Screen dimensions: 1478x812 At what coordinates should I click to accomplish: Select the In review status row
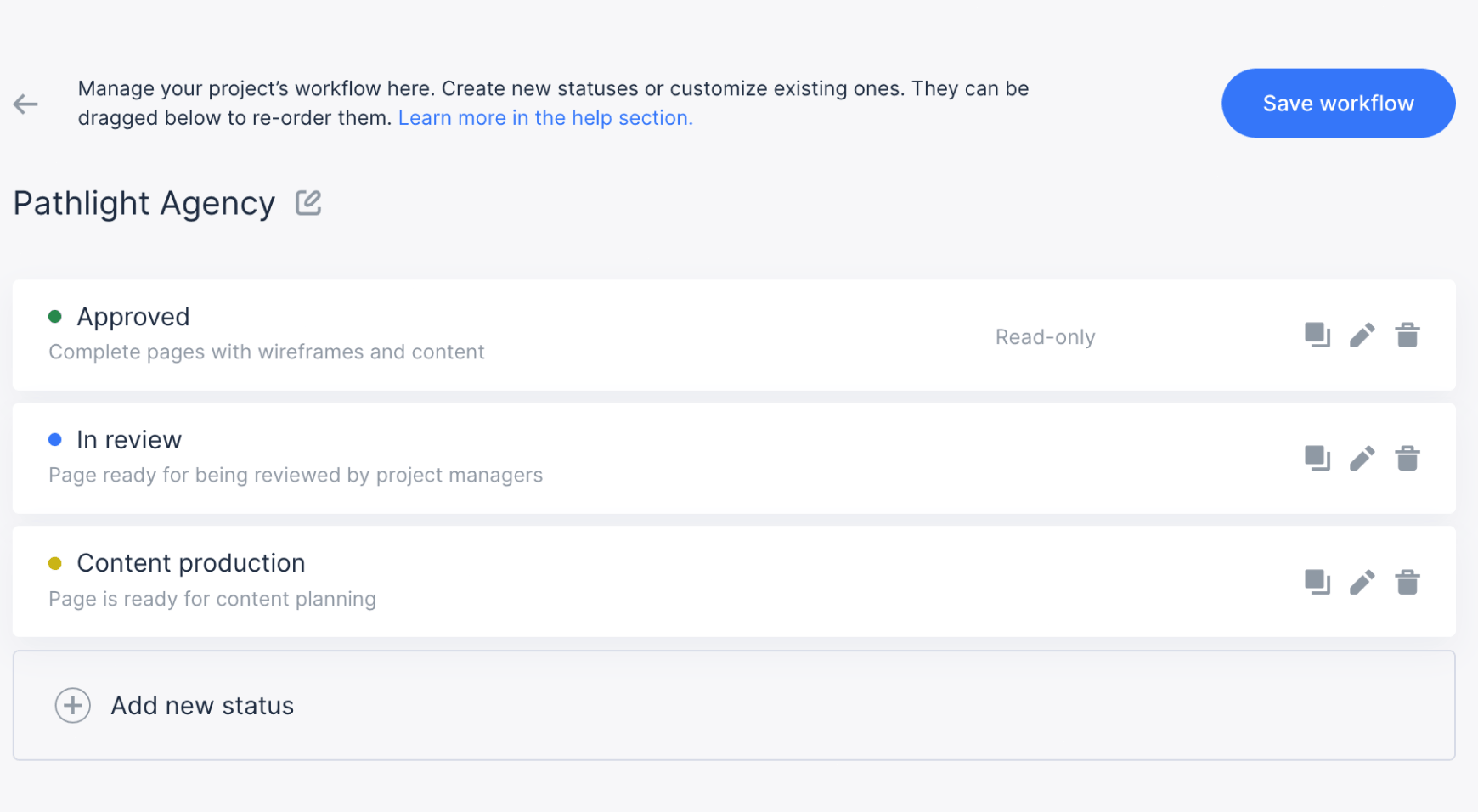(x=595, y=458)
